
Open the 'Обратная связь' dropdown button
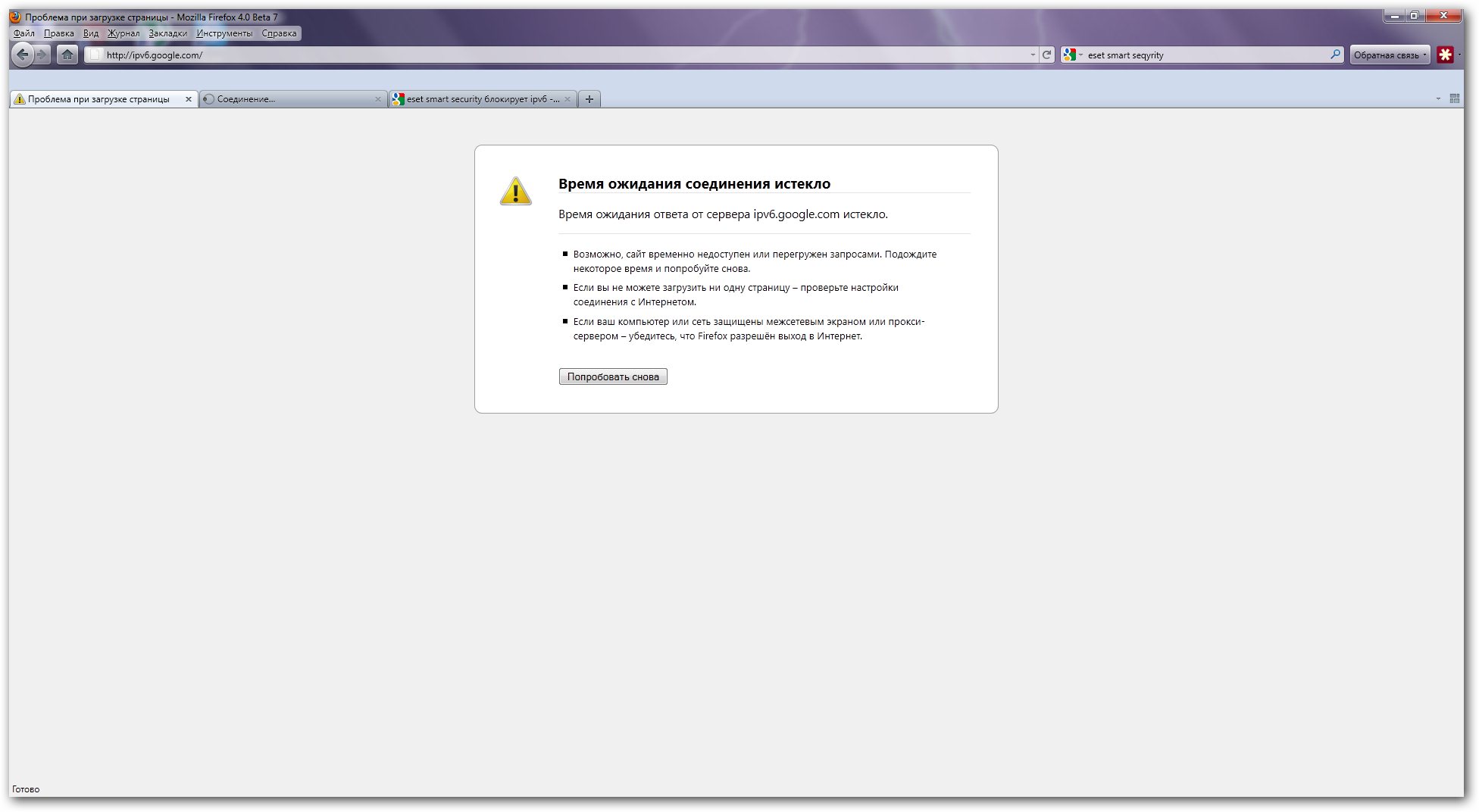[1390, 55]
